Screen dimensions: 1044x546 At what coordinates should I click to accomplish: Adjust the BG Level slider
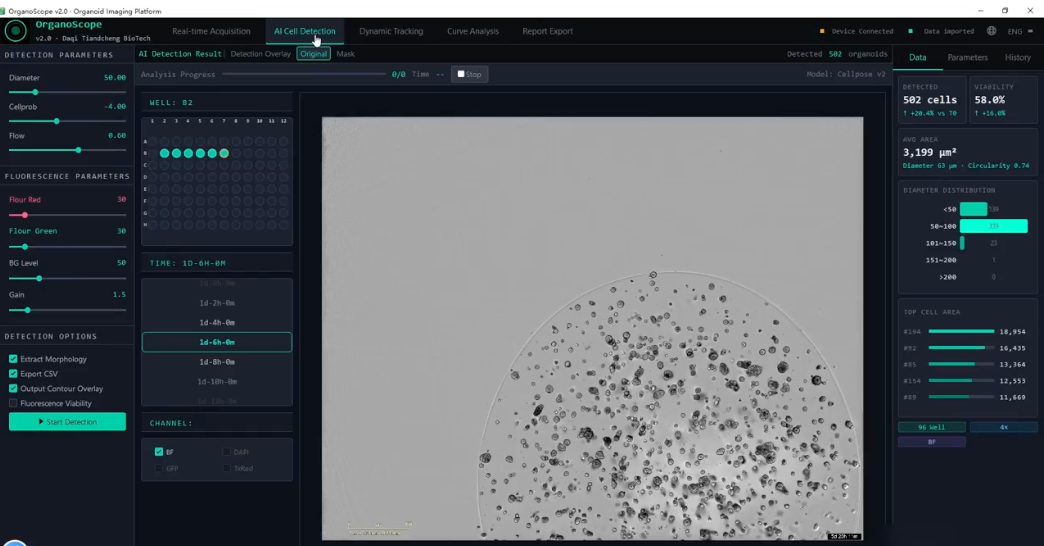coord(67,278)
